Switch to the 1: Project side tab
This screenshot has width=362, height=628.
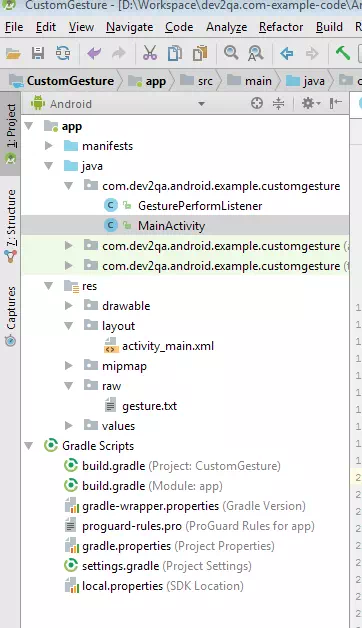tap(10, 133)
